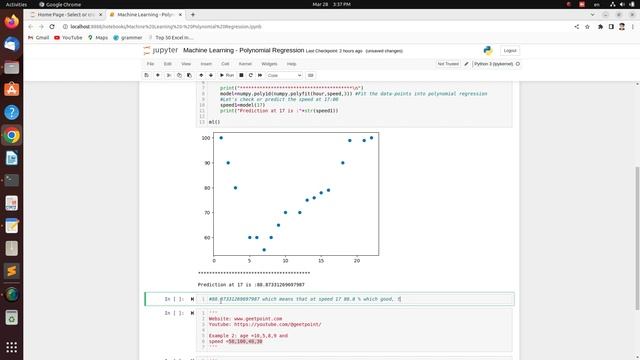Open Terminal from the dock
Viewport: 640px width, 360px height.
tap(11, 180)
